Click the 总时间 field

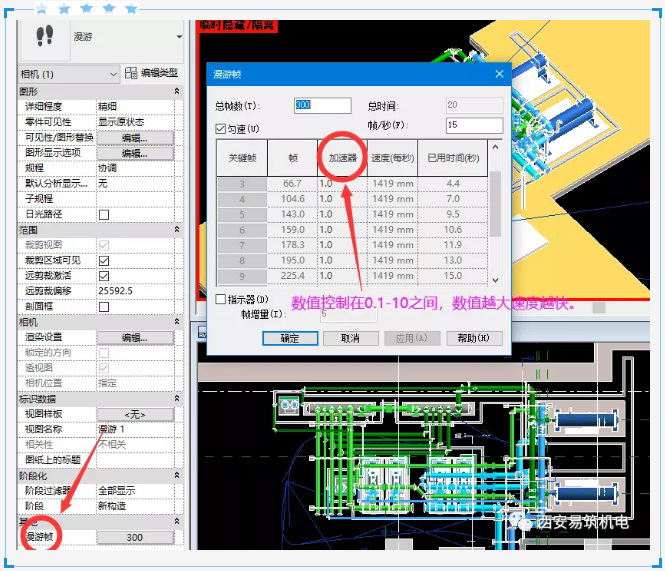475,105
